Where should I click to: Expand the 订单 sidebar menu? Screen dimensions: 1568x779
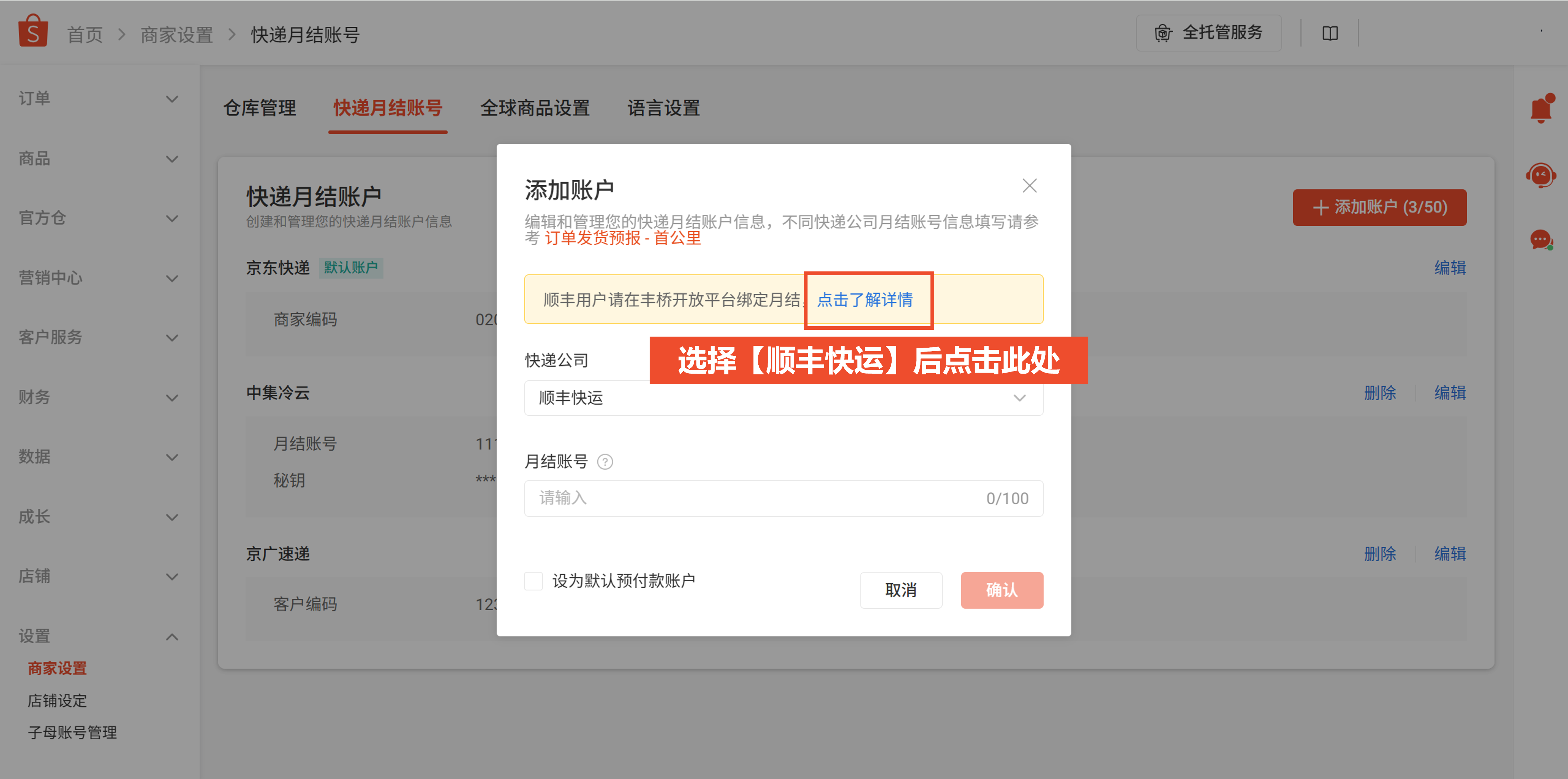click(x=99, y=99)
